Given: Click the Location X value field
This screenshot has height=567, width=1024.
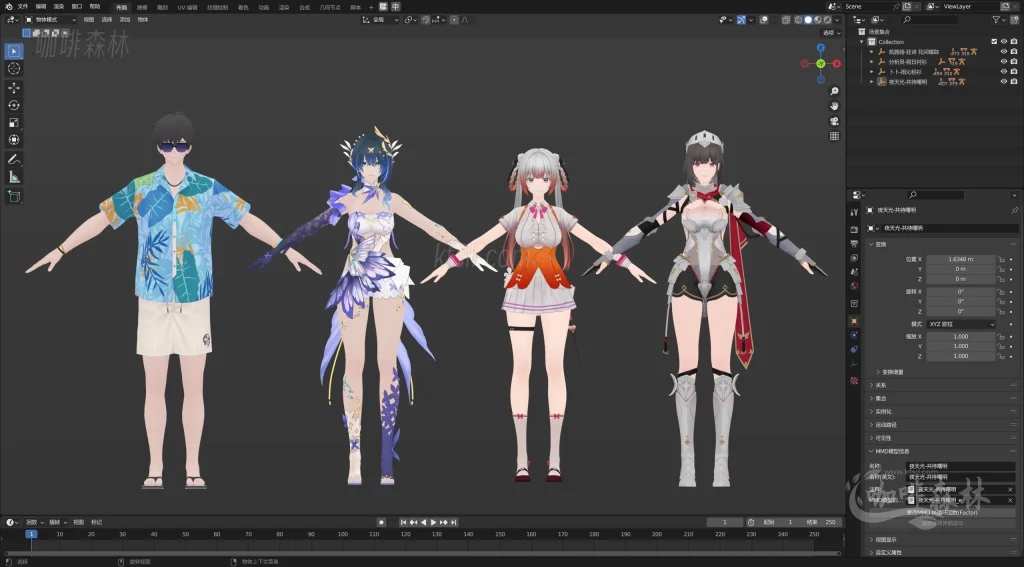Looking at the screenshot, I should (961, 259).
